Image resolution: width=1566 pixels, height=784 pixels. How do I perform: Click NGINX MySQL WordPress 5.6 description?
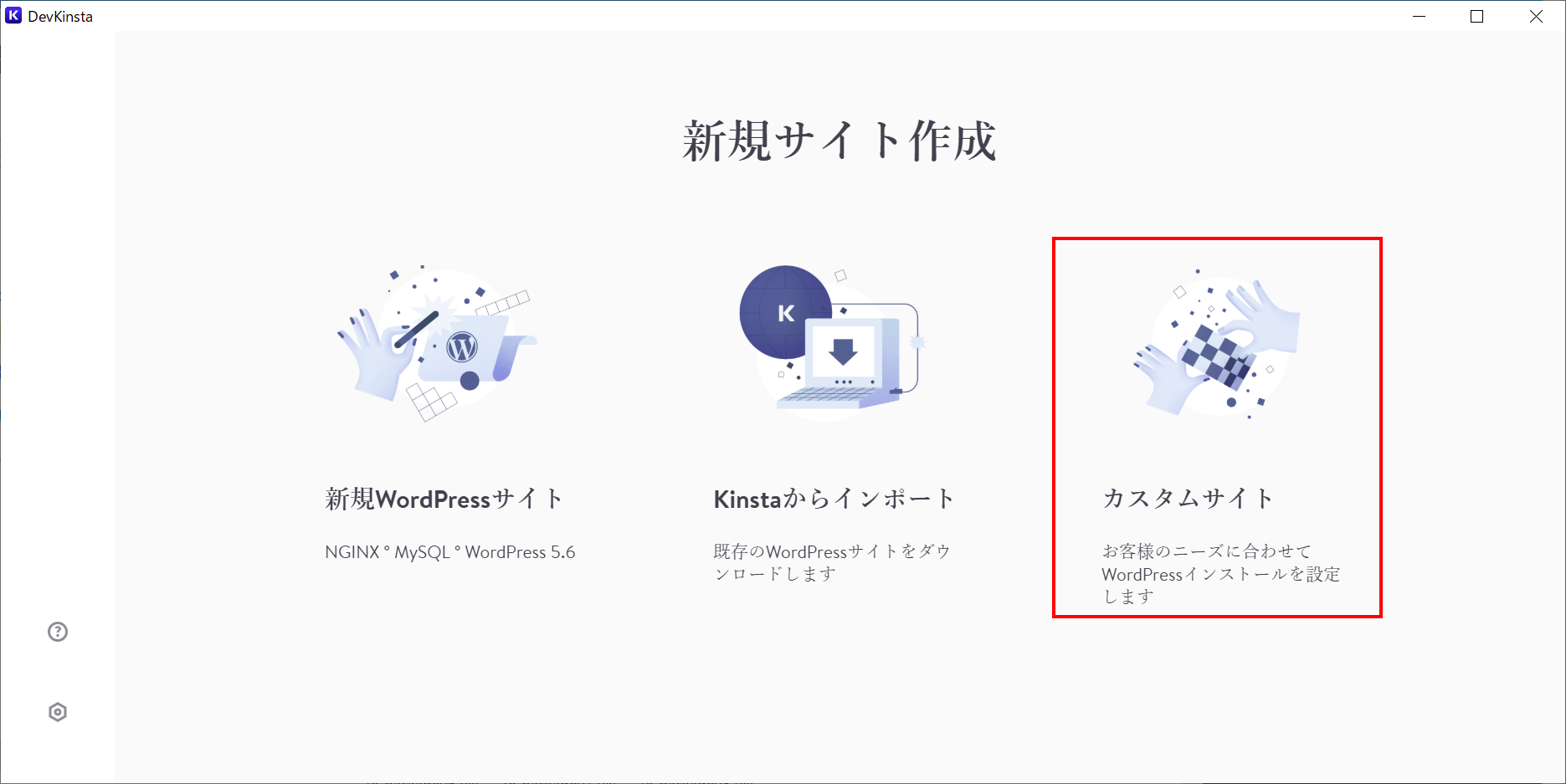[450, 552]
